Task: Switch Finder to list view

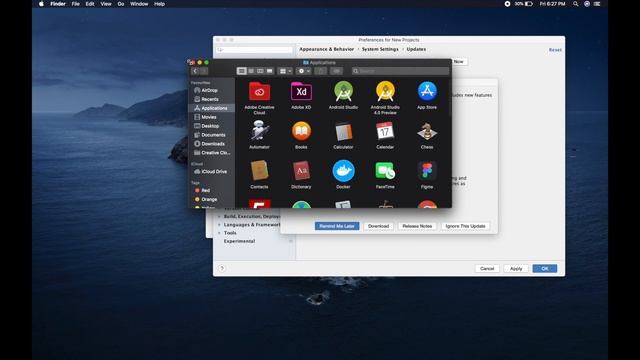Action: (251, 71)
